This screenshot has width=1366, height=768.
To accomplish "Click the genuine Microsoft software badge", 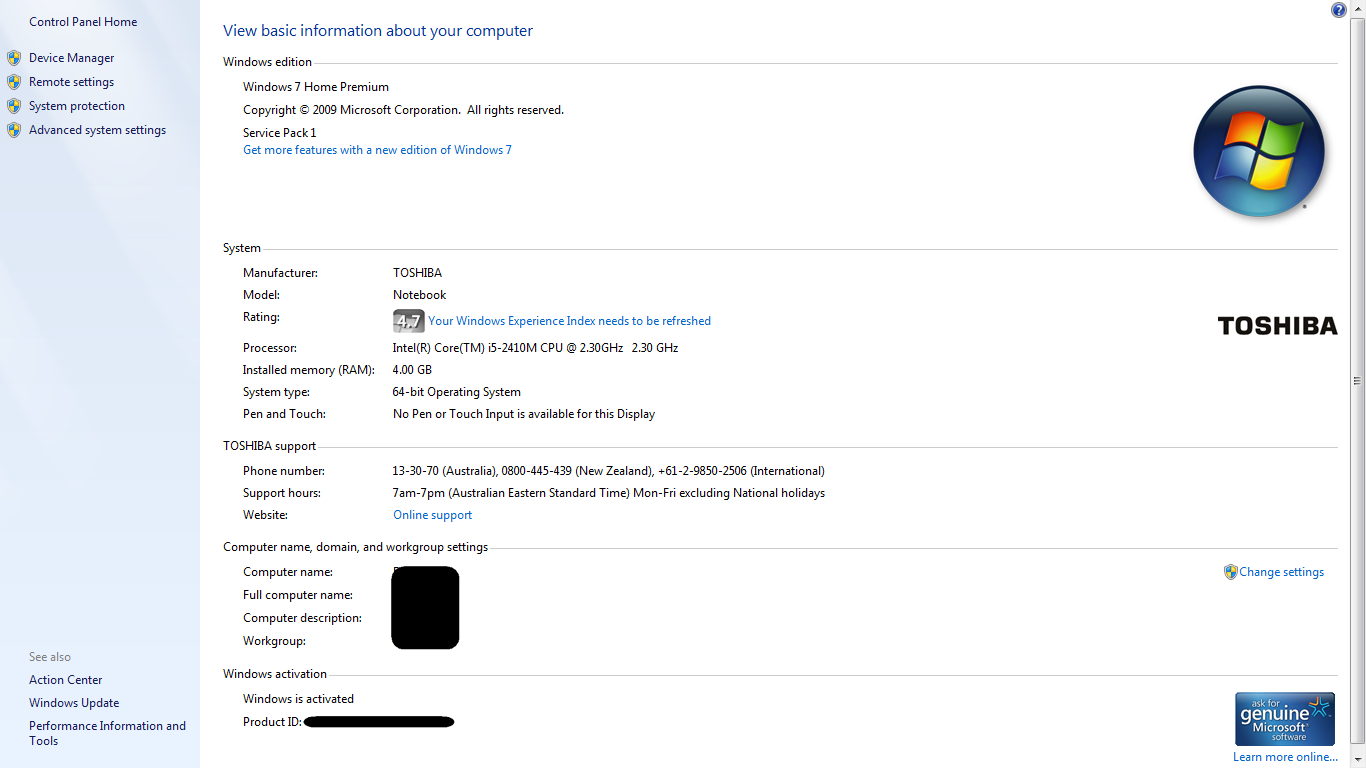I will [x=1285, y=719].
